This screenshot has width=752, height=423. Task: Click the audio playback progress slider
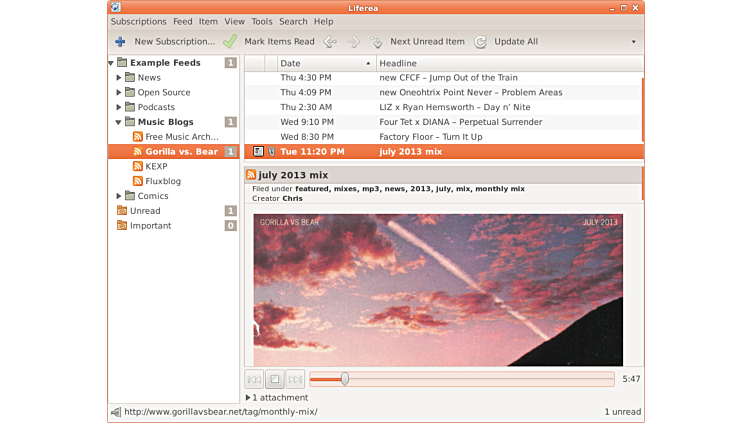click(462, 379)
